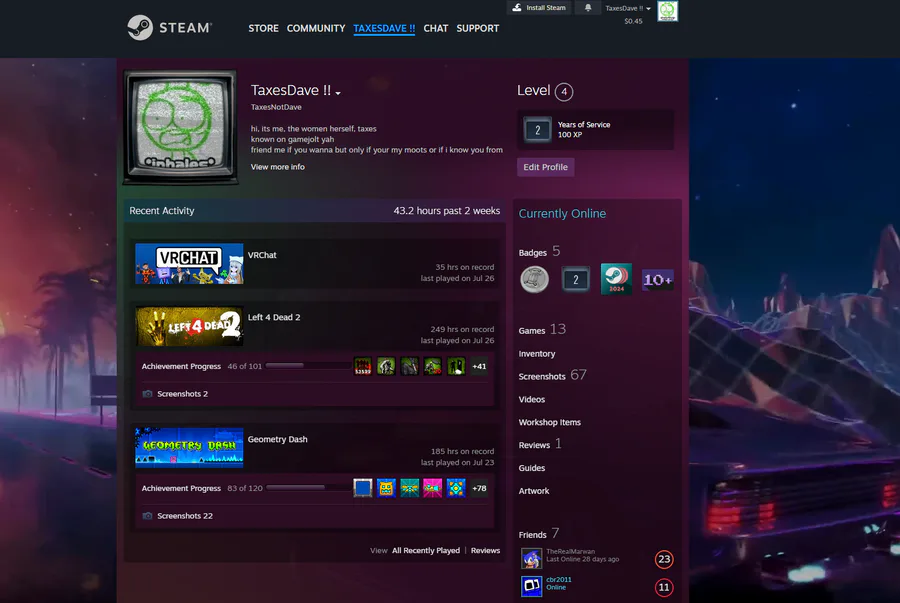The width and height of the screenshot is (900, 603).
Task: Open cbr2011 friend profile name
Action: coord(558,579)
